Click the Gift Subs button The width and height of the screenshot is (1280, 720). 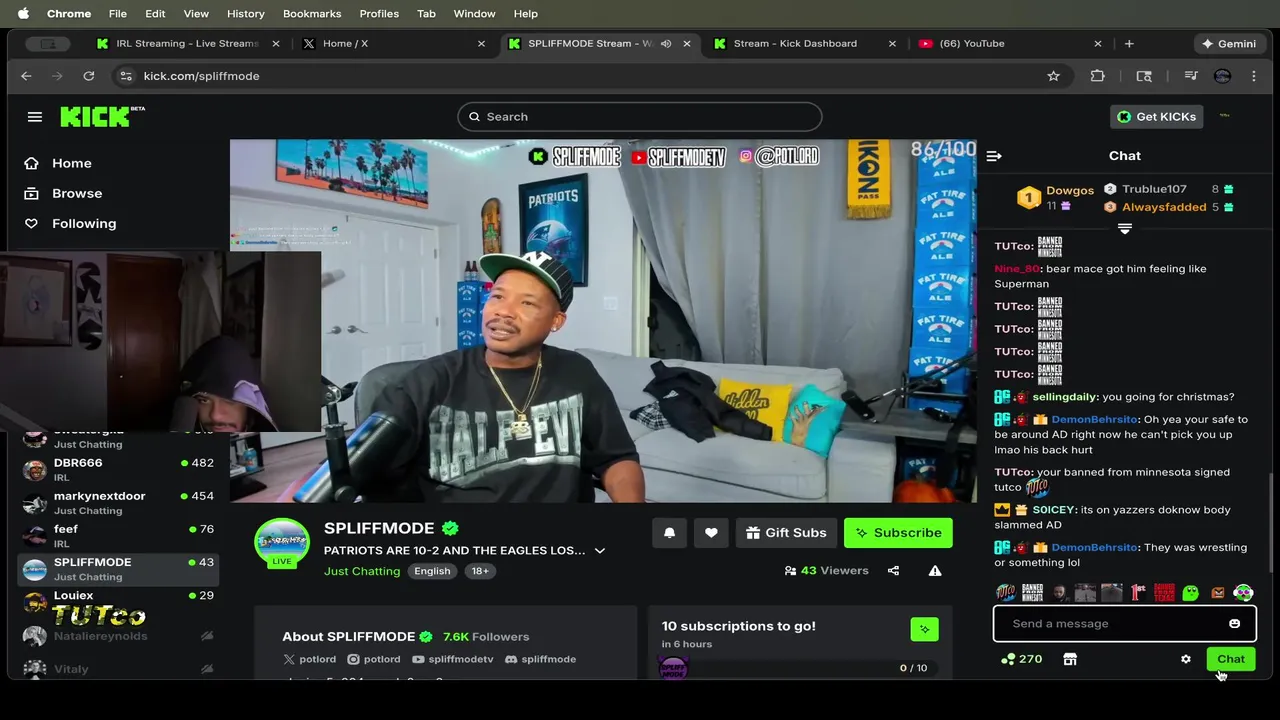pos(786,533)
